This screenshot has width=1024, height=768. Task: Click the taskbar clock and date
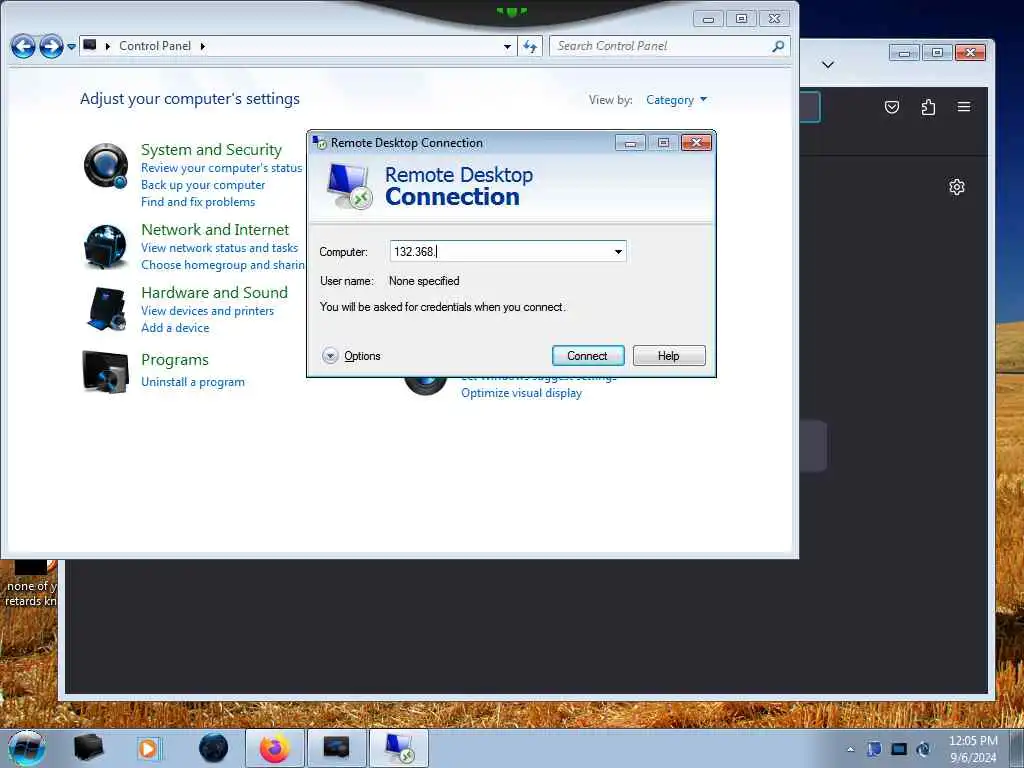973,749
